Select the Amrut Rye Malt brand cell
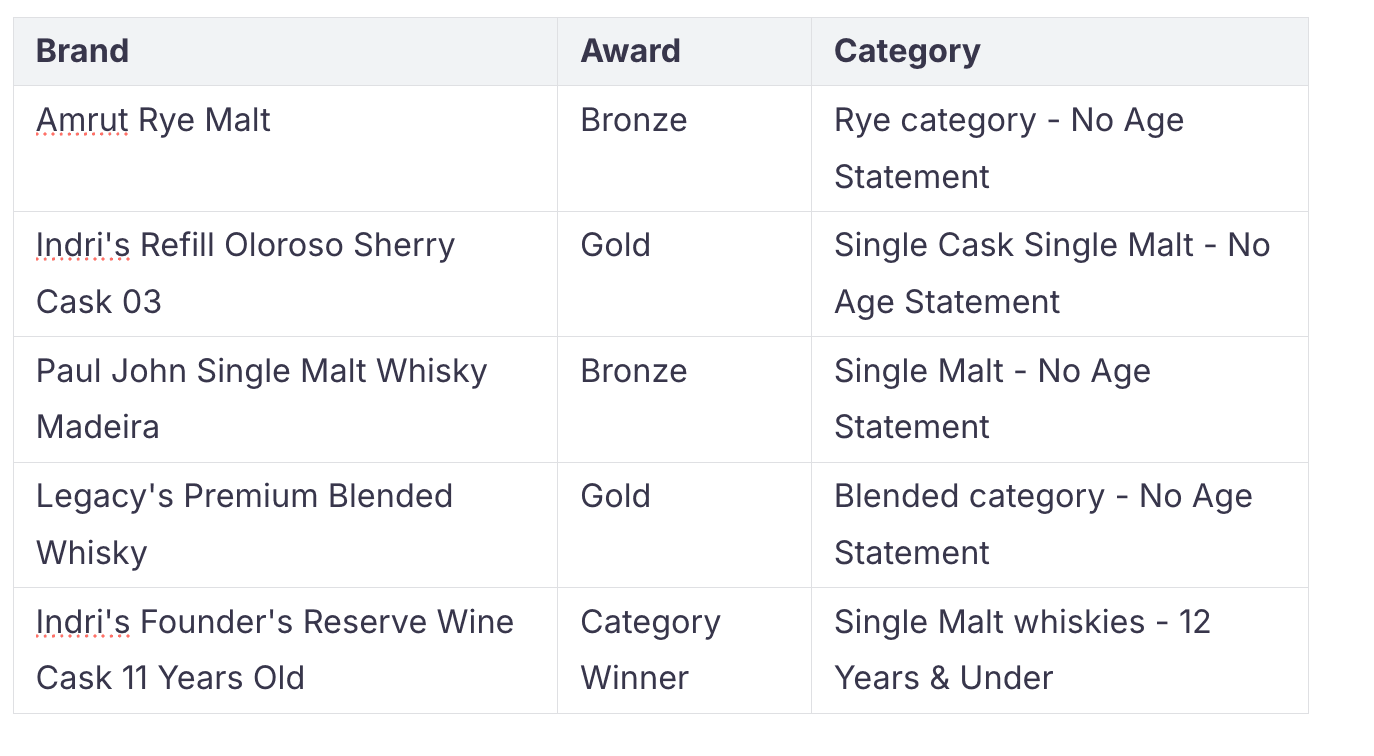This screenshot has height=756, width=1374. pyautogui.click(x=154, y=121)
